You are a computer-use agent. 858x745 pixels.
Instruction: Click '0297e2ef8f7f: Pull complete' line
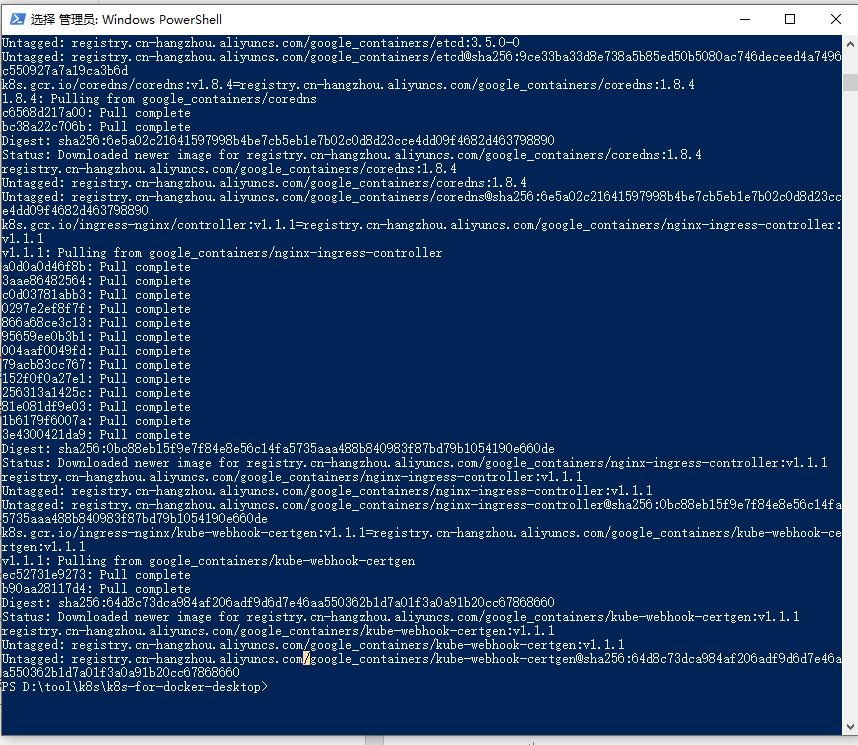point(96,309)
